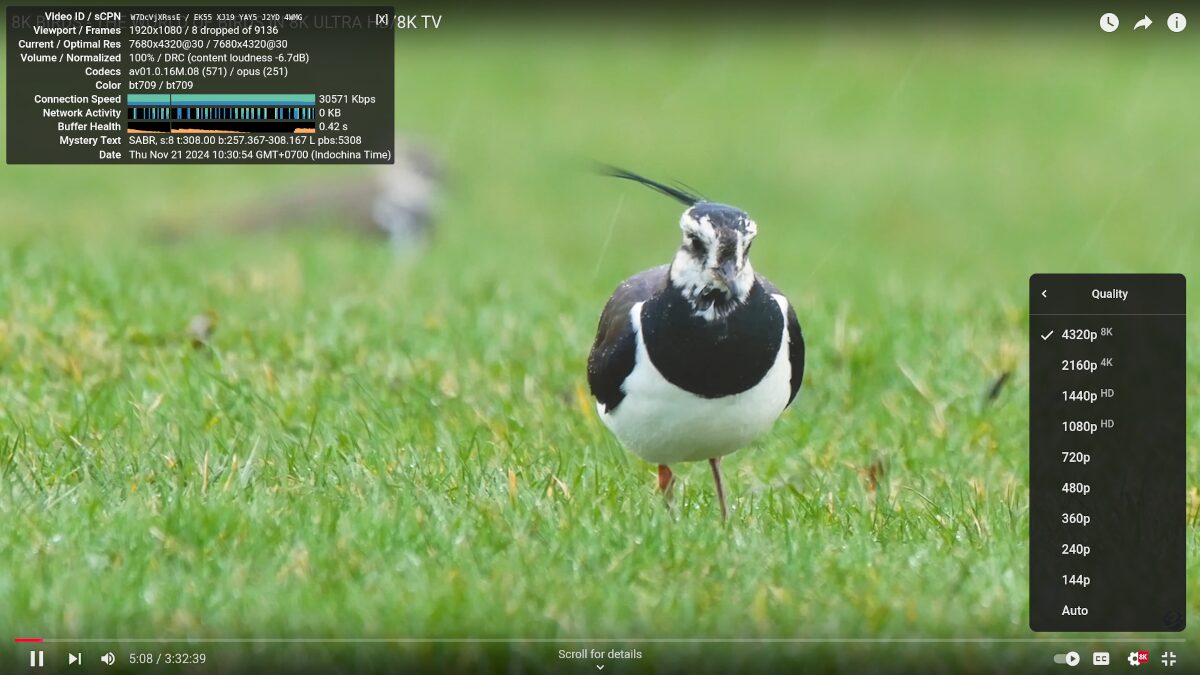1200x675 pixels.
Task: Click the "Video ID / sCPN" label
Action: pos(83,17)
